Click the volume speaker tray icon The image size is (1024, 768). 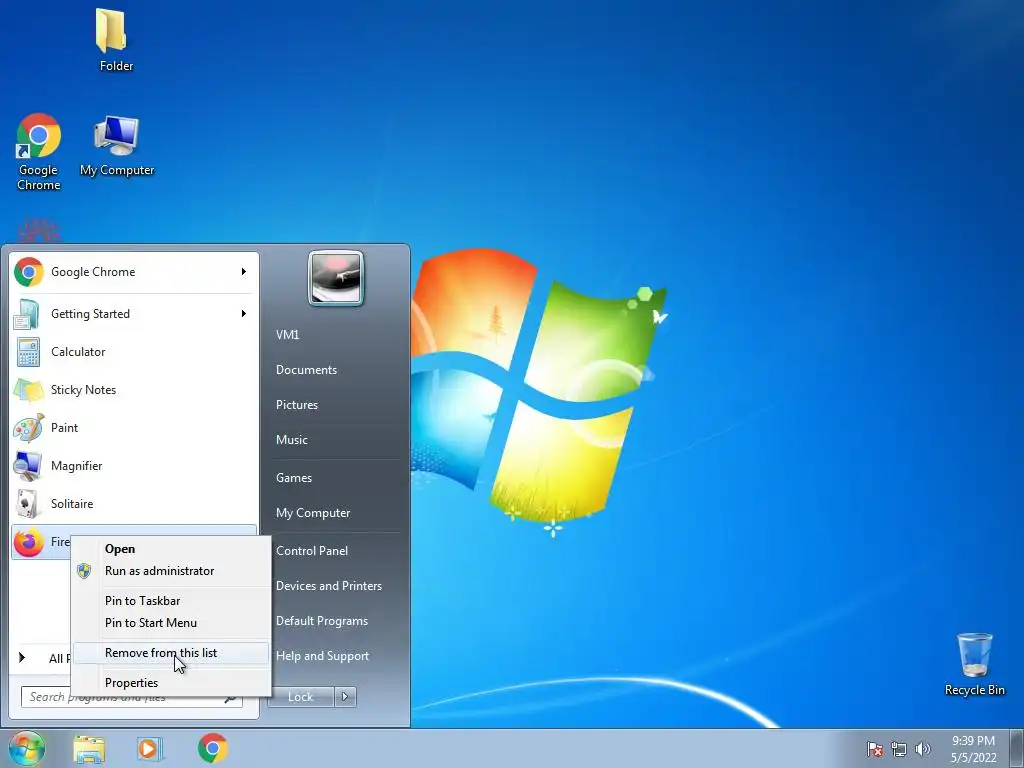point(922,749)
